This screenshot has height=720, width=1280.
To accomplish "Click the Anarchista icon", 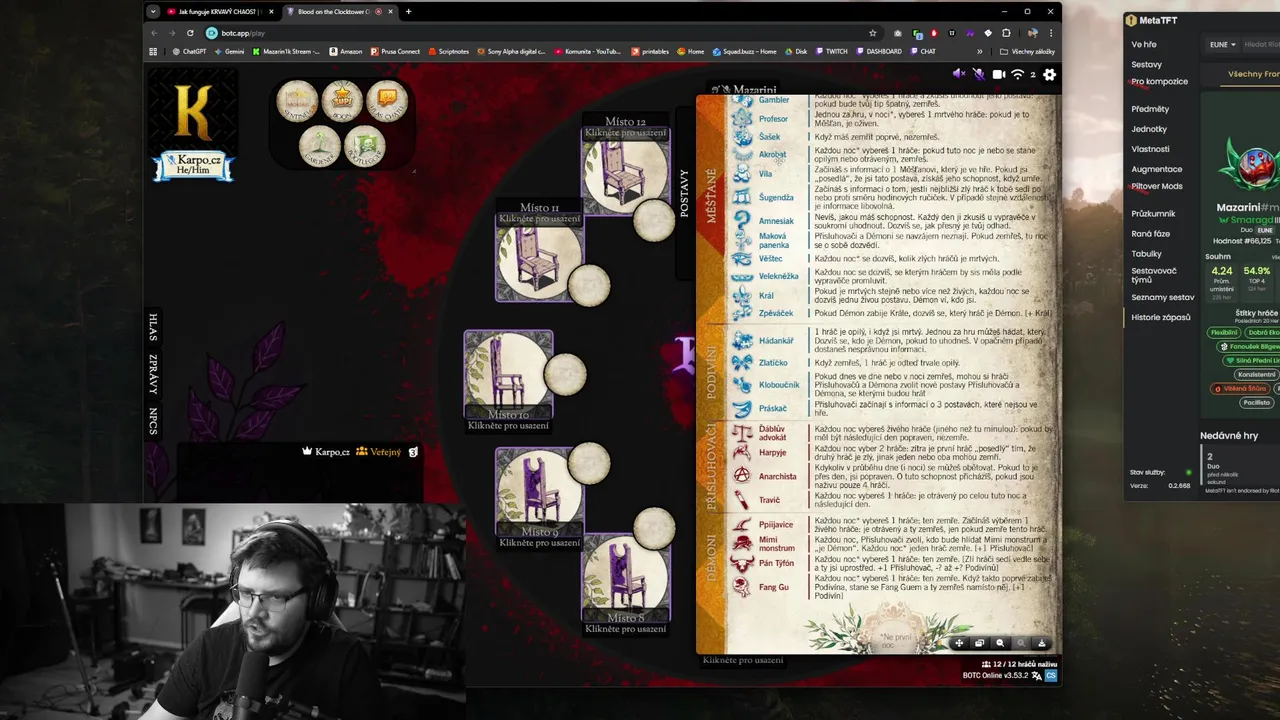I will [743, 477].
